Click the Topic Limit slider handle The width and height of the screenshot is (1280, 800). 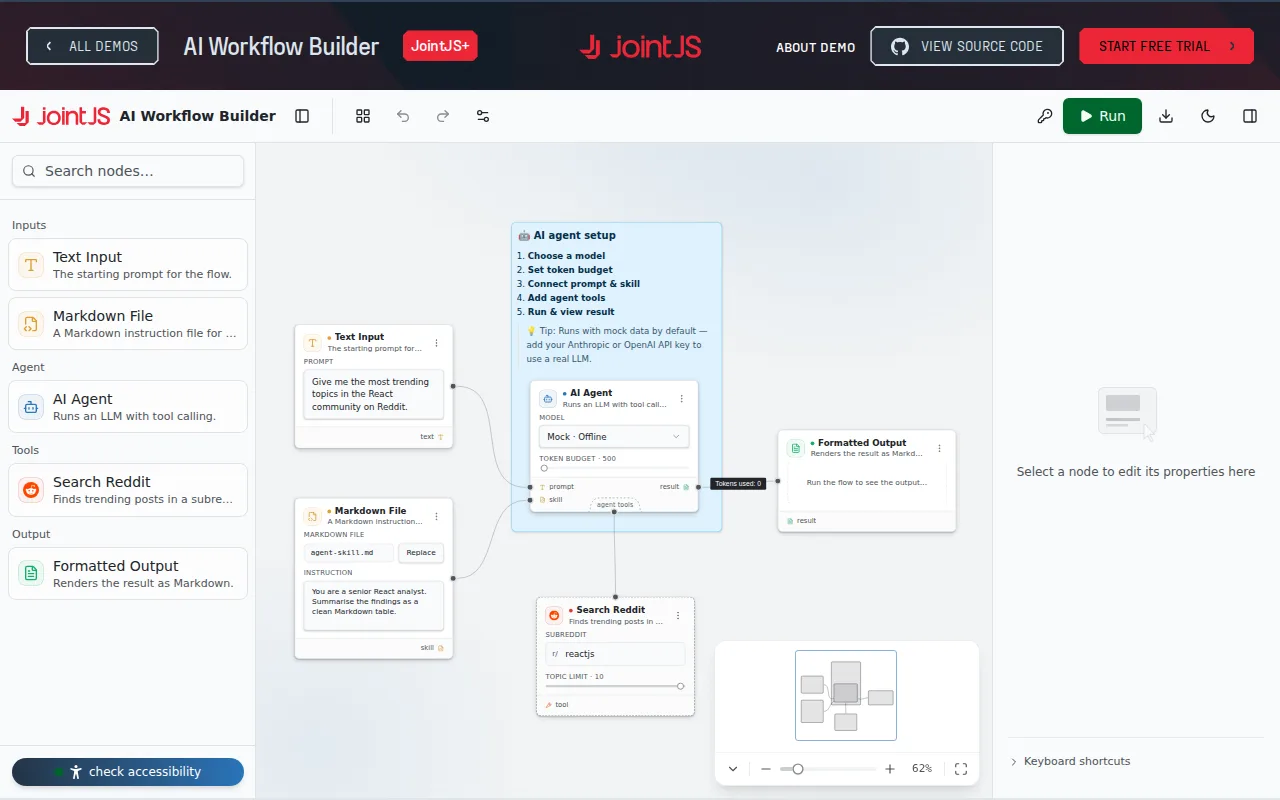click(680, 686)
